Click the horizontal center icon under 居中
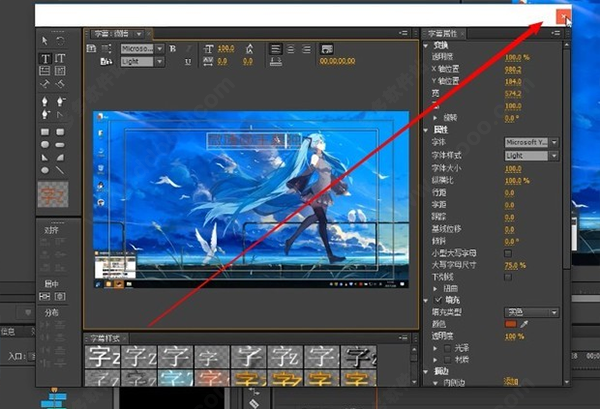Image resolution: width=600 pixels, height=409 pixels. (45, 297)
